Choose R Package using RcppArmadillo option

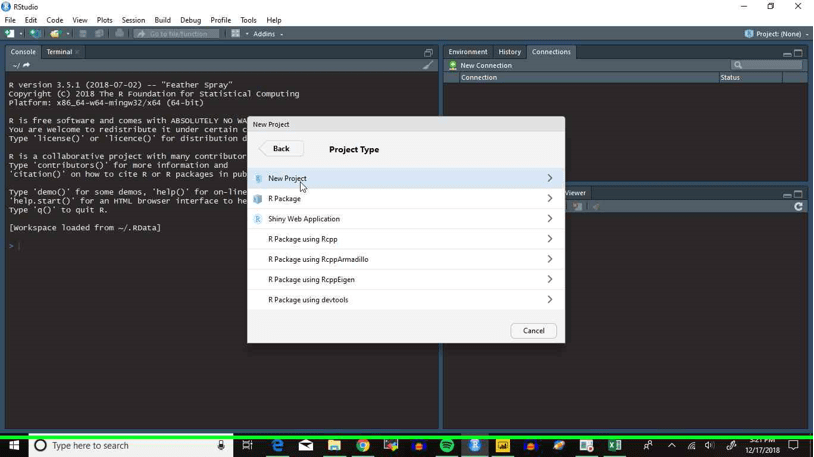pos(406,259)
